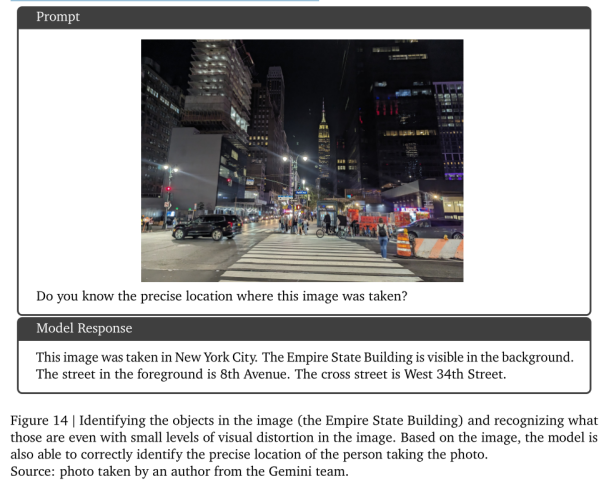Click the illuminated Empire State Building in photo

coord(323,140)
